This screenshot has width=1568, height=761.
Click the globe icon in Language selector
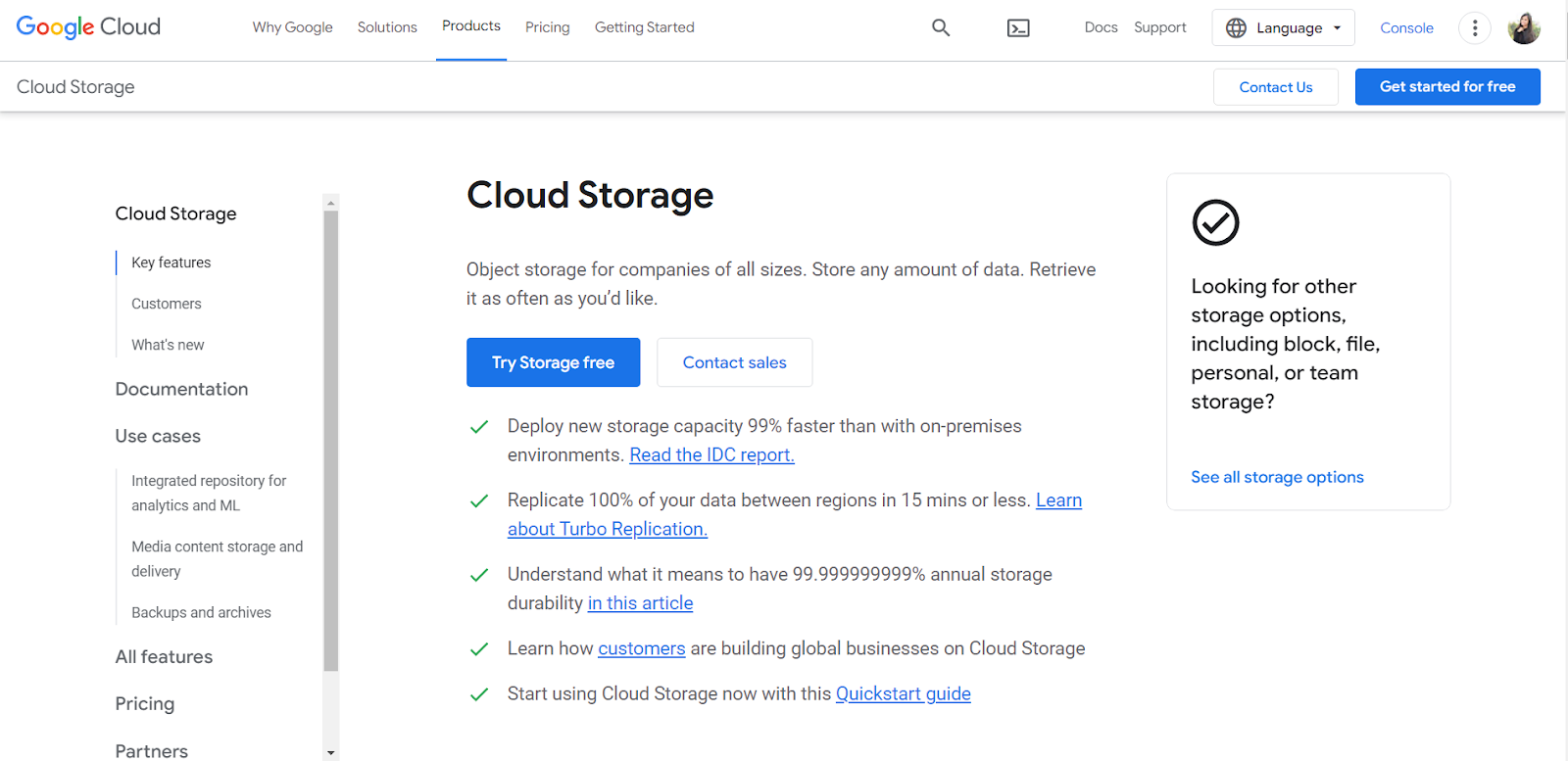pyautogui.click(x=1237, y=28)
